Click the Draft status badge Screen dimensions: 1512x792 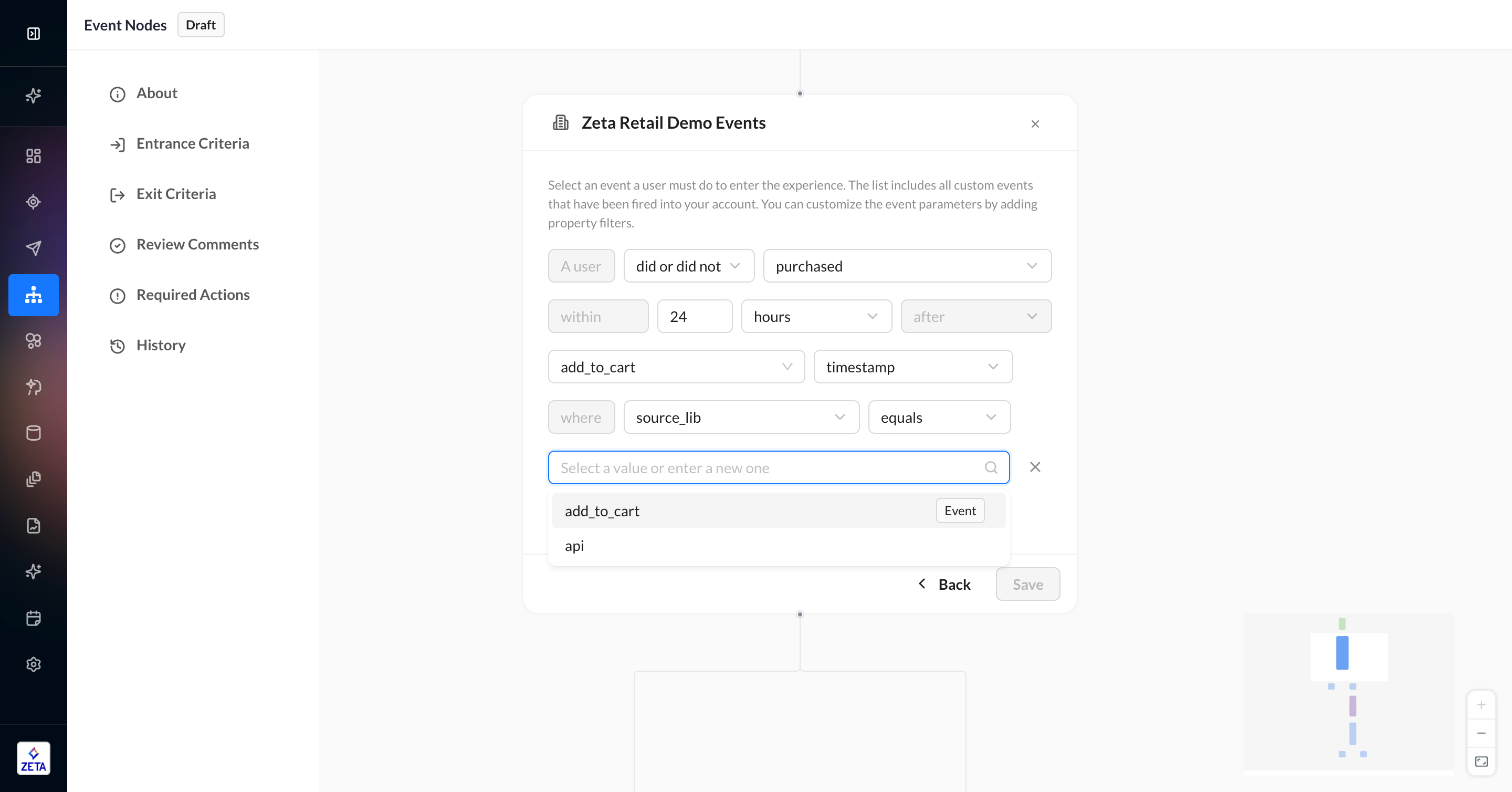[201, 25]
